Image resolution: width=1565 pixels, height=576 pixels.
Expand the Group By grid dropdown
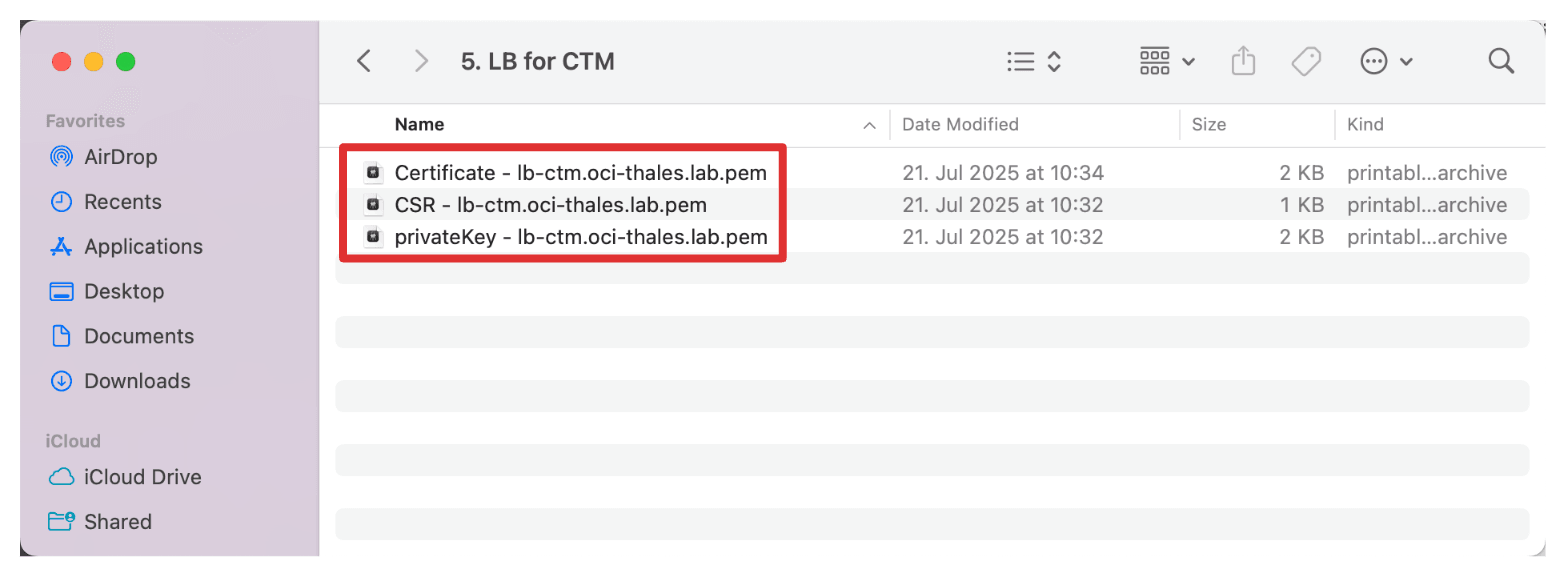tap(1167, 62)
